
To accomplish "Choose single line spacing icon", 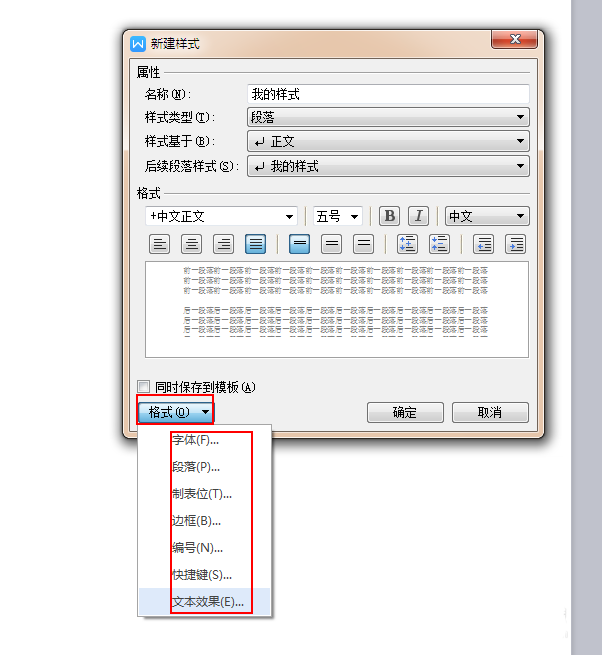I will tap(300, 244).
